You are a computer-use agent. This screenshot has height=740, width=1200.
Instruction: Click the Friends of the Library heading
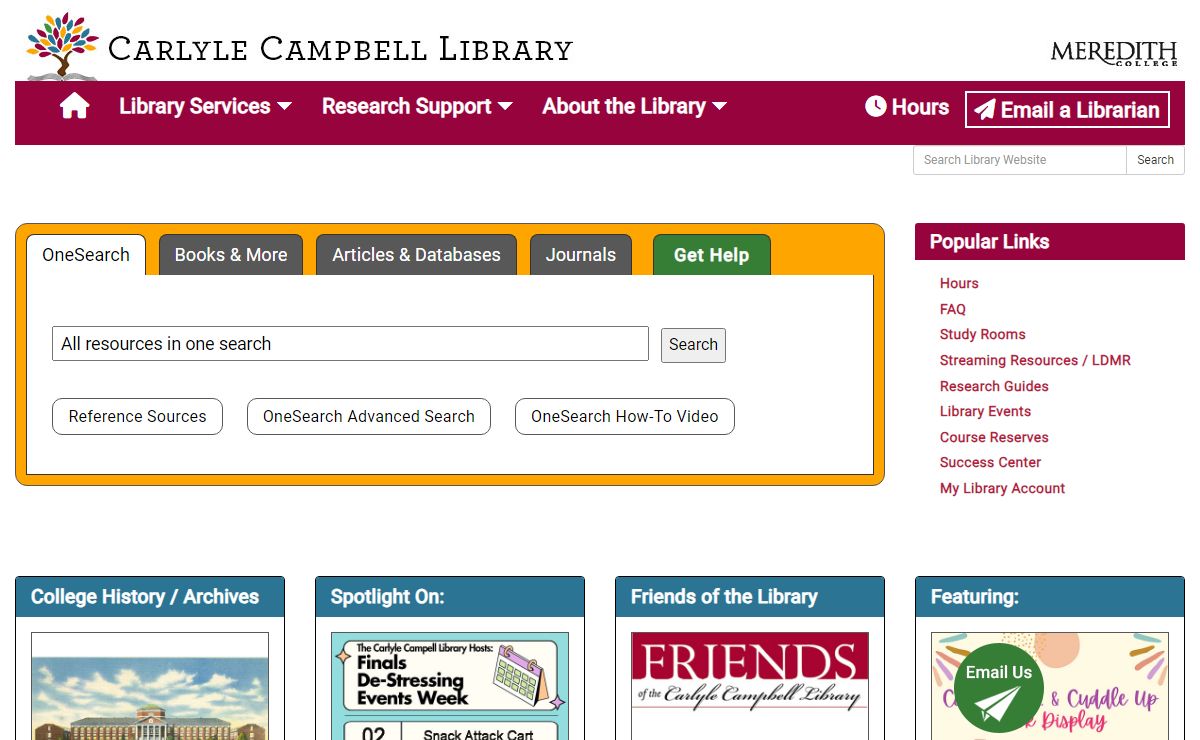pyautogui.click(x=724, y=597)
